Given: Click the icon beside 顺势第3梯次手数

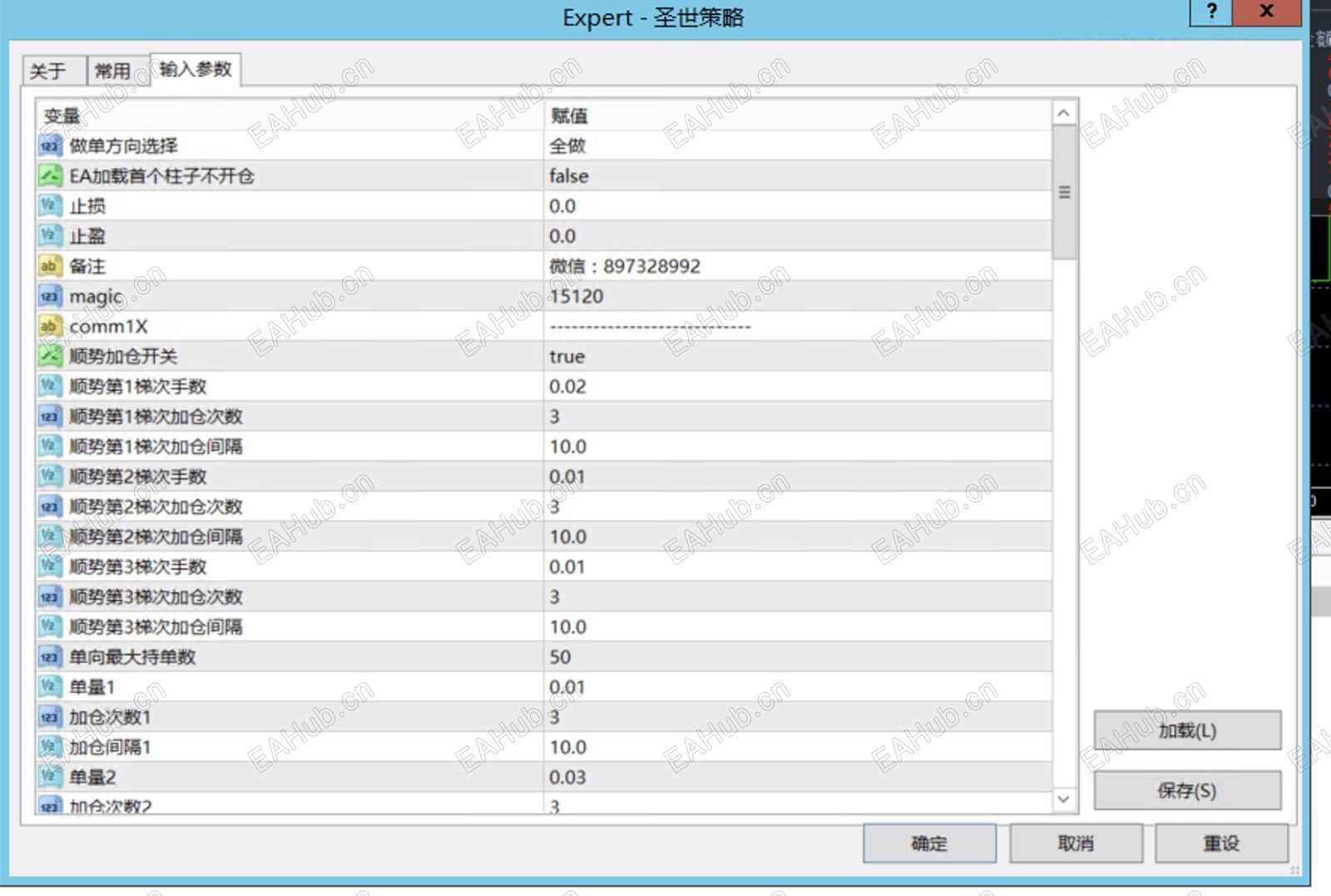Looking at the screenshot, I should click(50, 567).
